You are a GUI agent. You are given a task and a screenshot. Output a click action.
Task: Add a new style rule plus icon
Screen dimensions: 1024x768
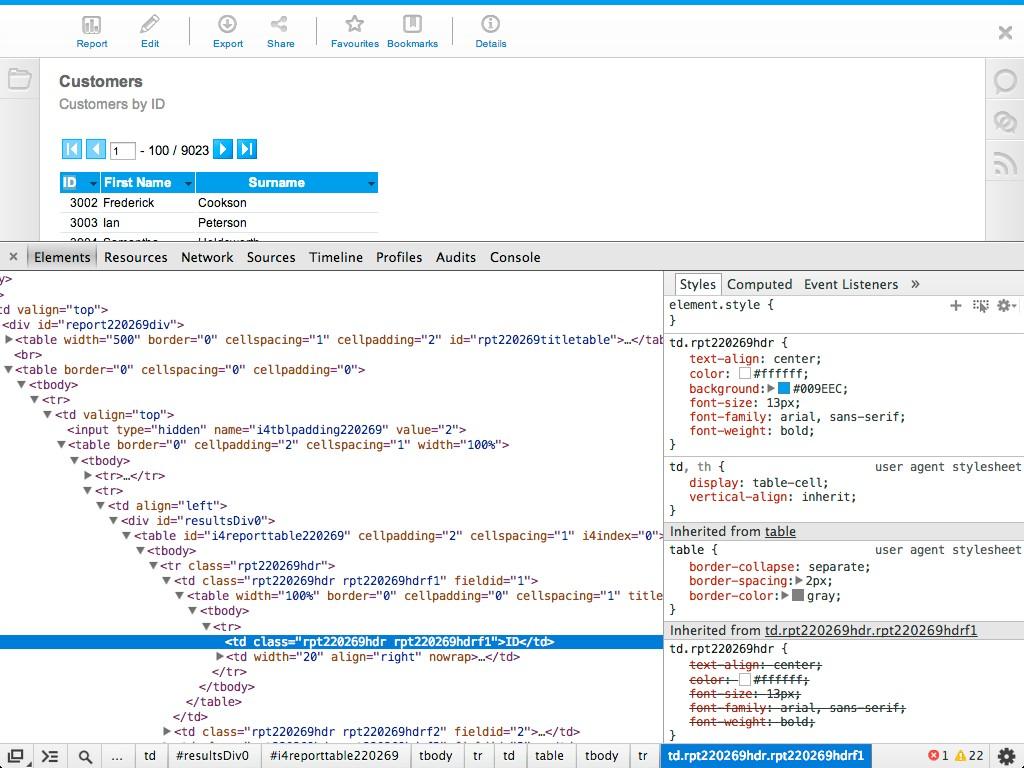point(955,305)
